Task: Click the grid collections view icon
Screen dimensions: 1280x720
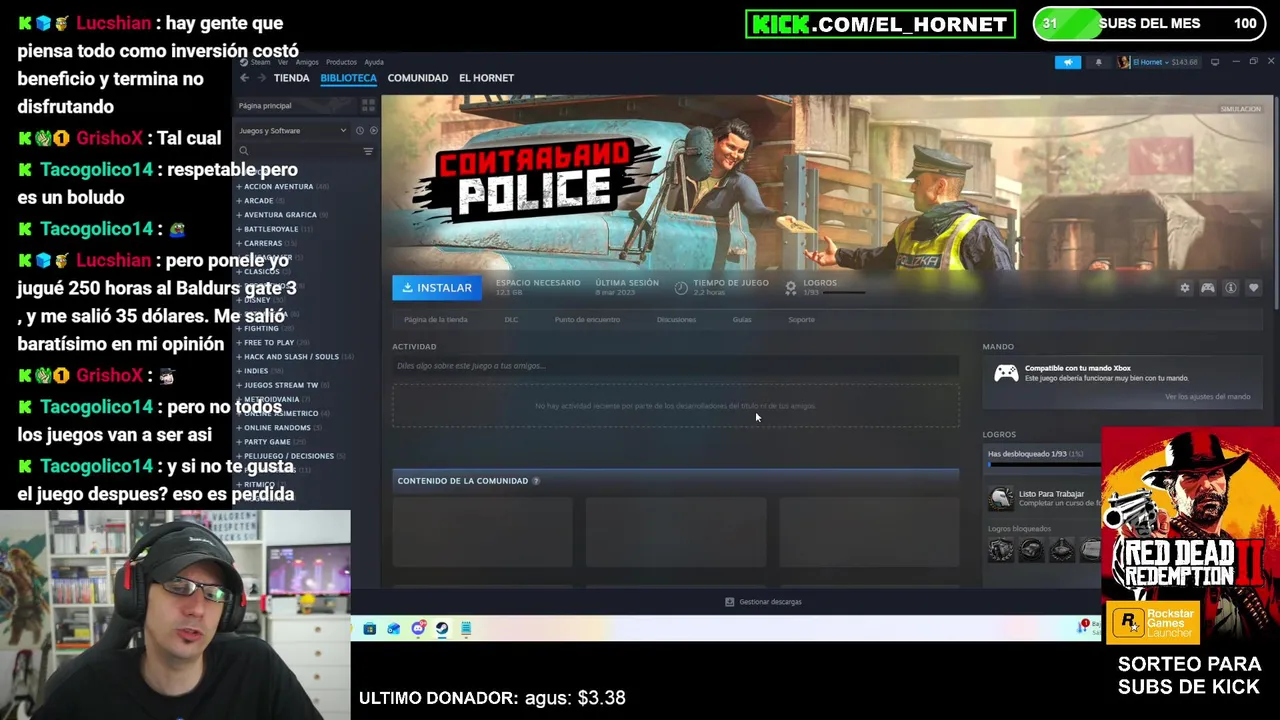Action: [x=368, y=105]
